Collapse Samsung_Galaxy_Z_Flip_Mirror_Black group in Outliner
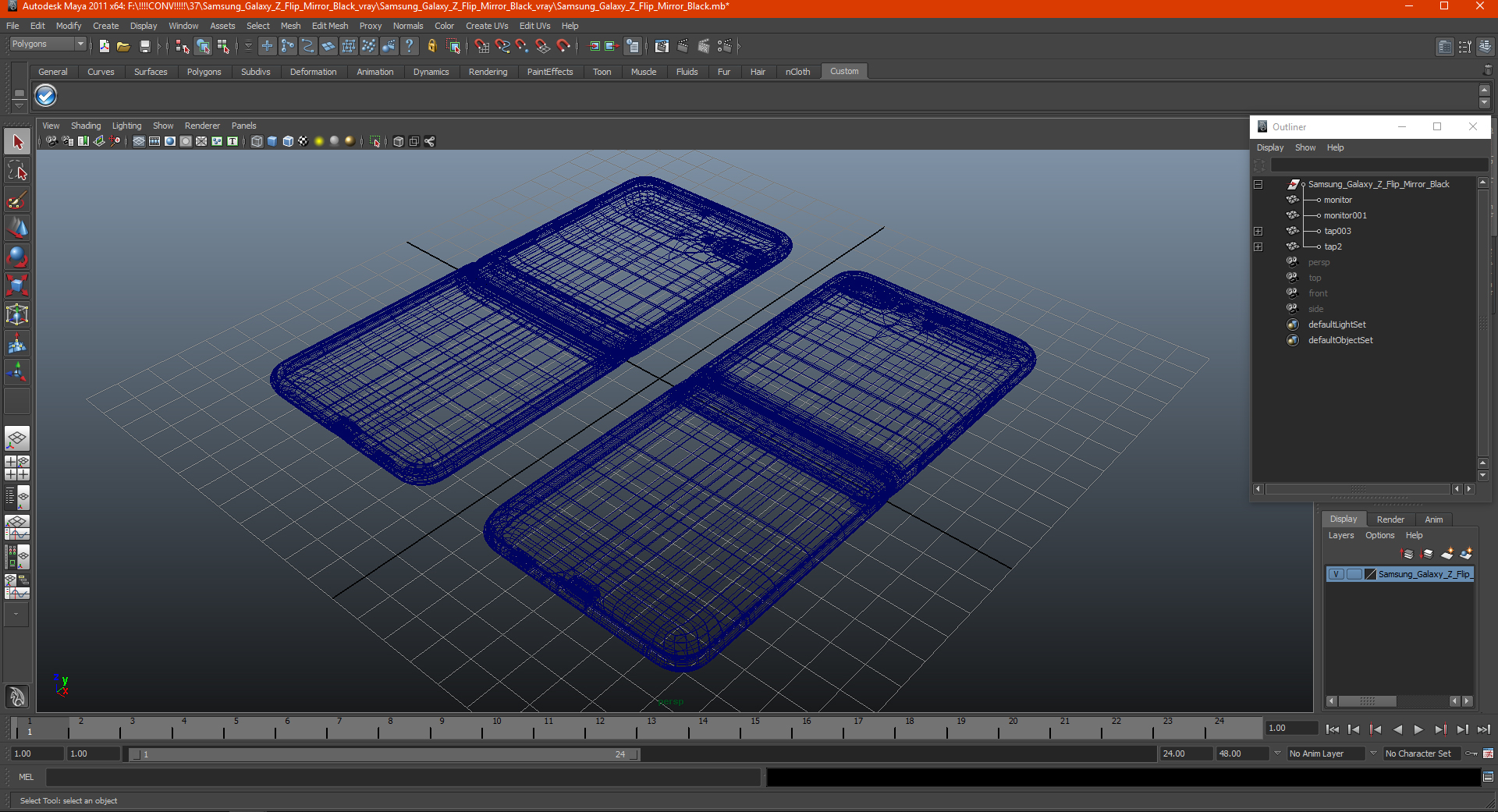The height and width of the screenshot is (812, 1498). click(x=1258, y=185)
